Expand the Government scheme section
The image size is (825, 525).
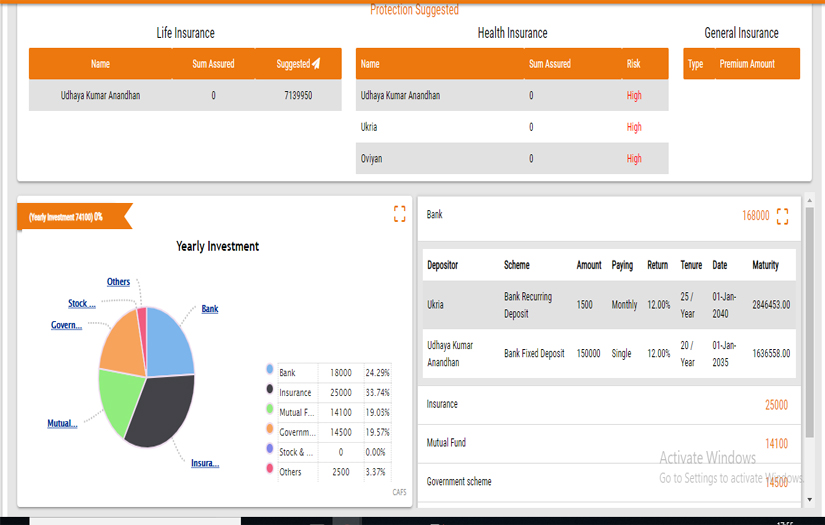[x=609, y=482]
